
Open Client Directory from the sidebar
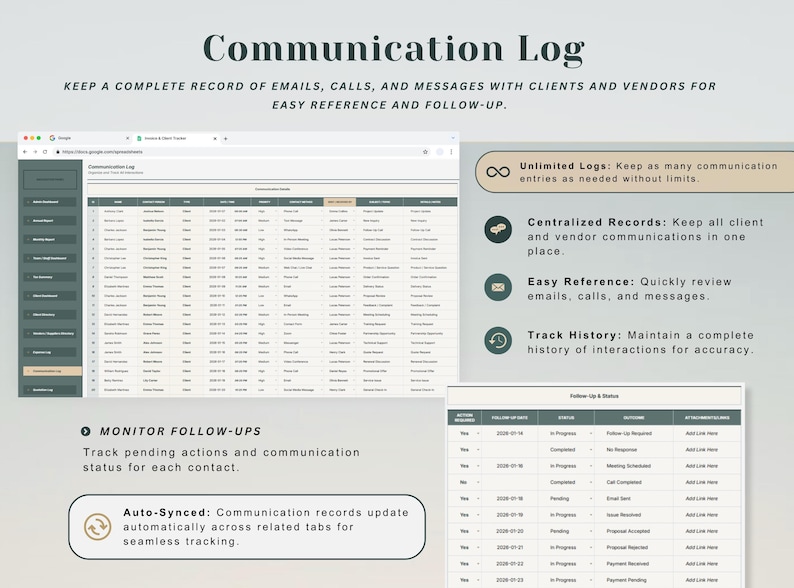pos(50,315)
